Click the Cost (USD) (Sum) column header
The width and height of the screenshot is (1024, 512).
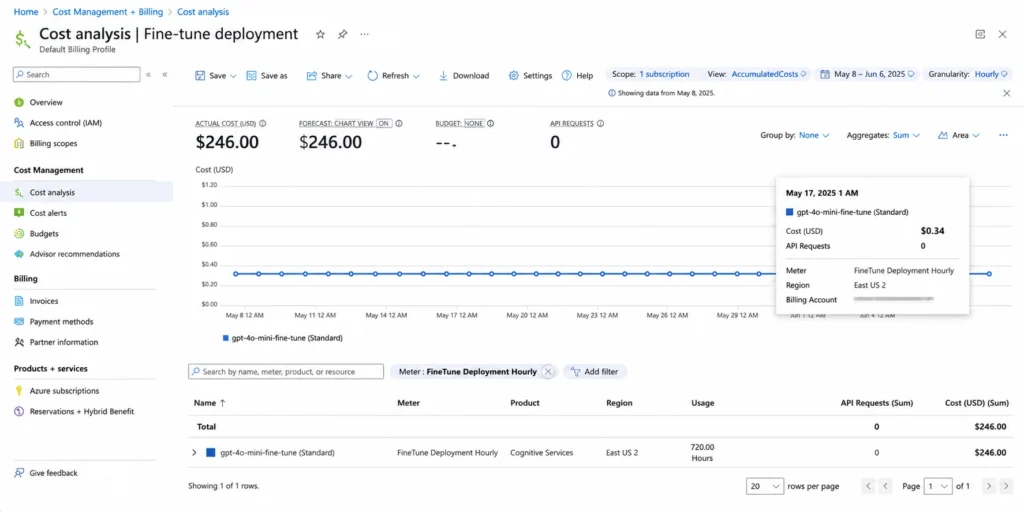(976, 403)
